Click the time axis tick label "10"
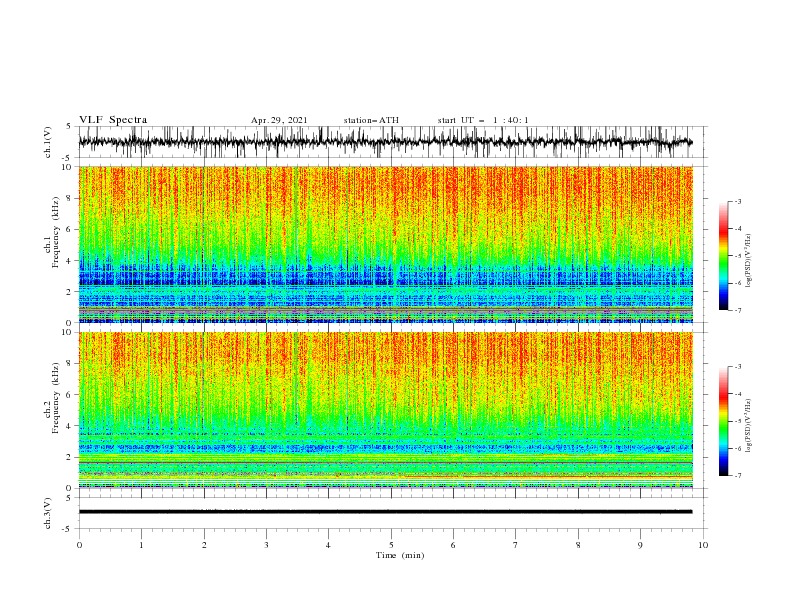 point(703,545)
